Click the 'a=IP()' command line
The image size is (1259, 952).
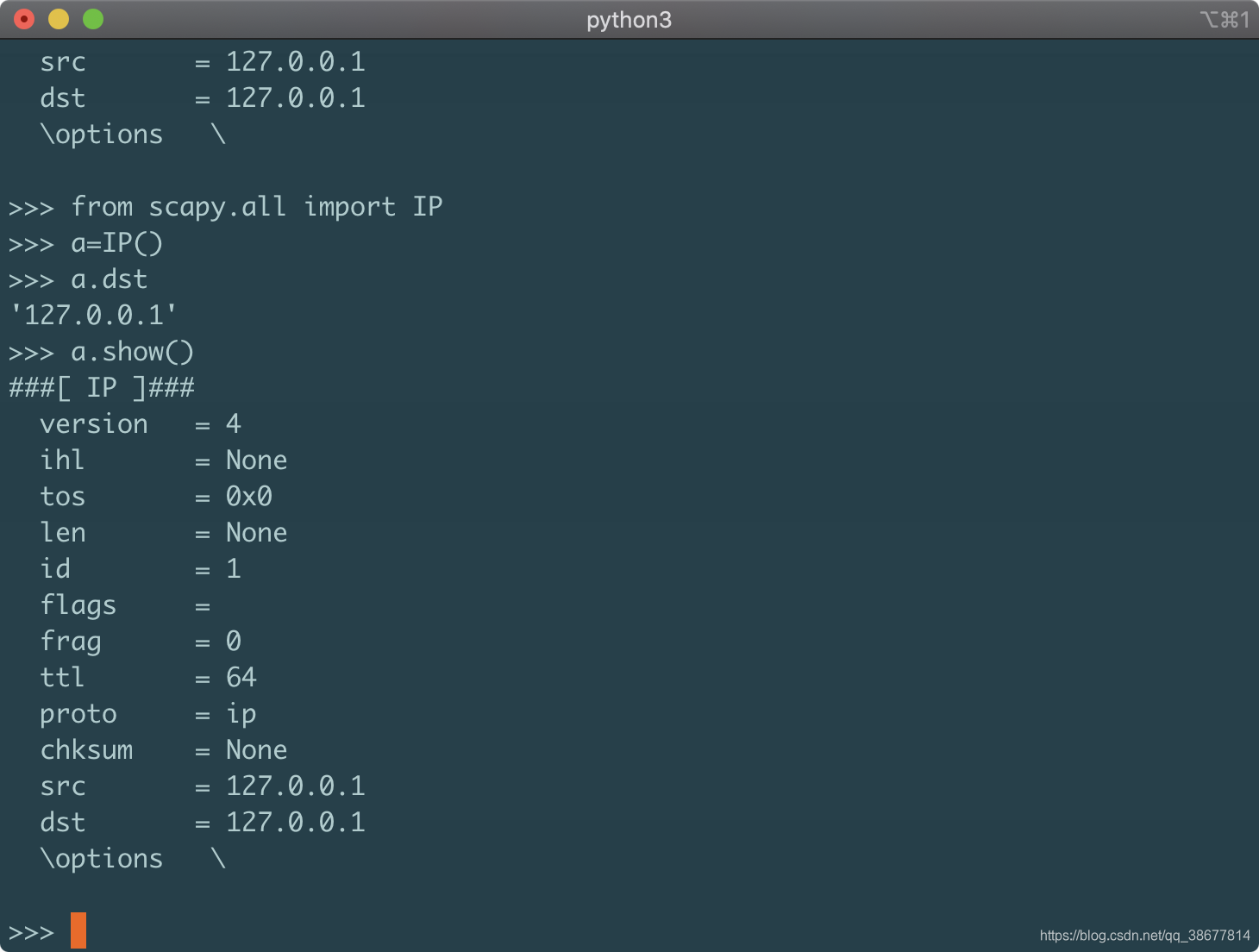tap(85, 243)
